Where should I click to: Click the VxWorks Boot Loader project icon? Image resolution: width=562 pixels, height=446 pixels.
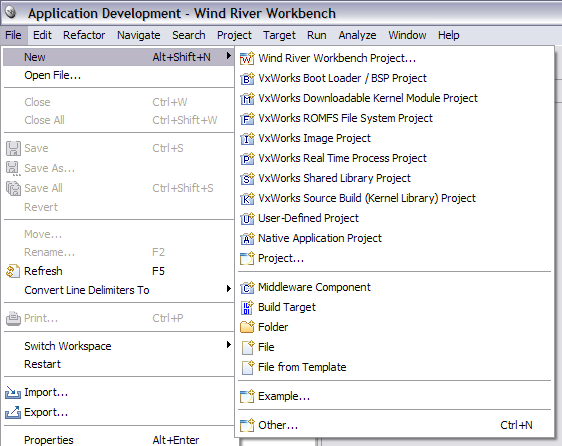247,78
